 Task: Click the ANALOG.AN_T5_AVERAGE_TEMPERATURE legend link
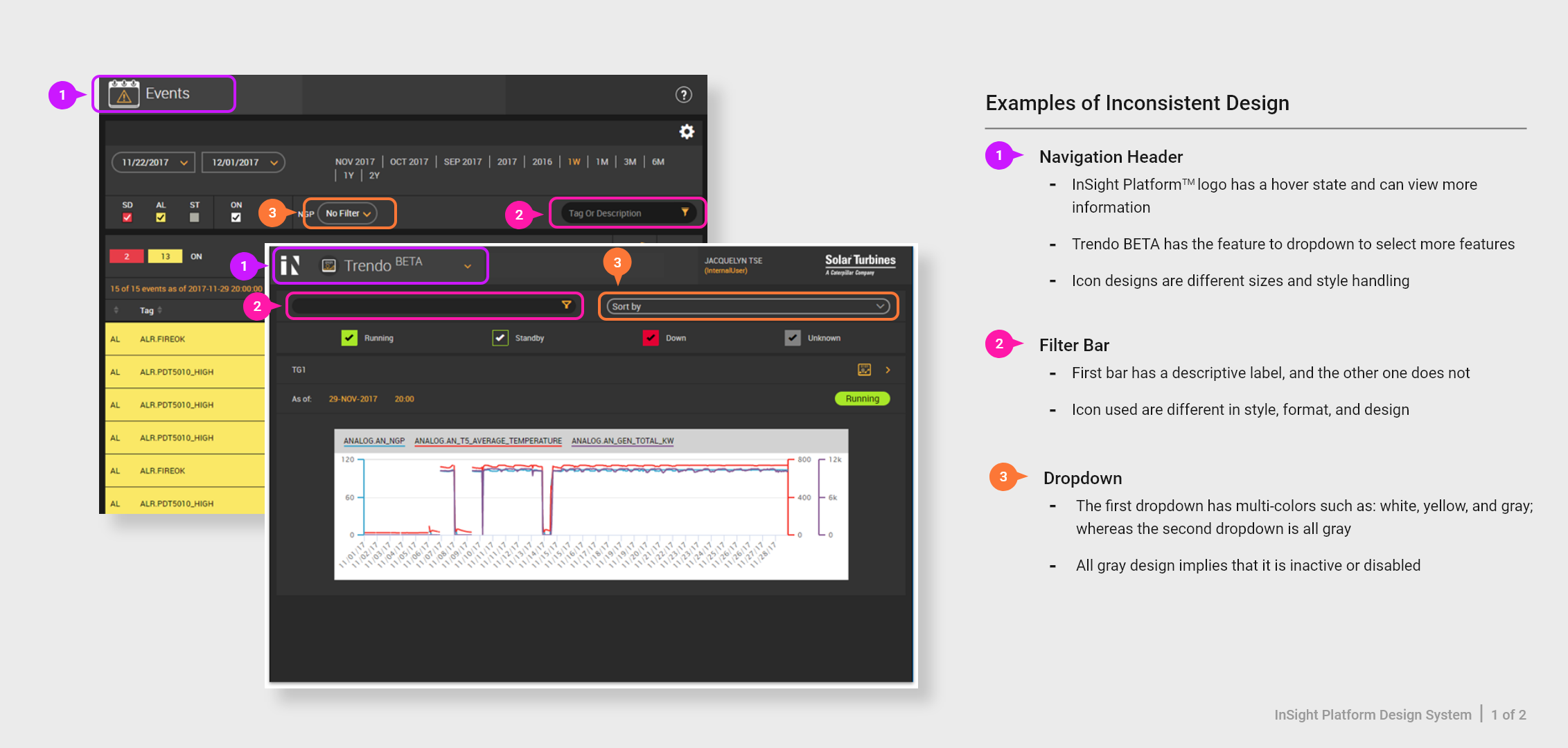point(488,440)
